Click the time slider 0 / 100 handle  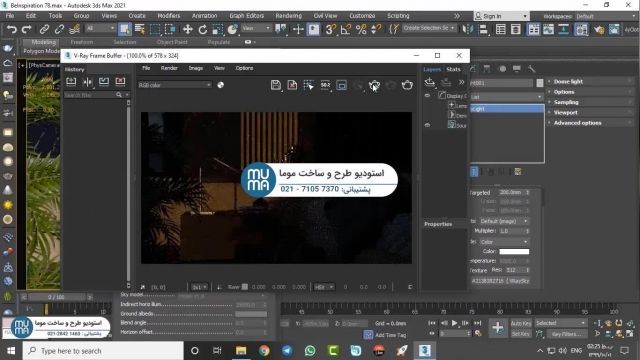pyautogui.click(x=56, y=297)
